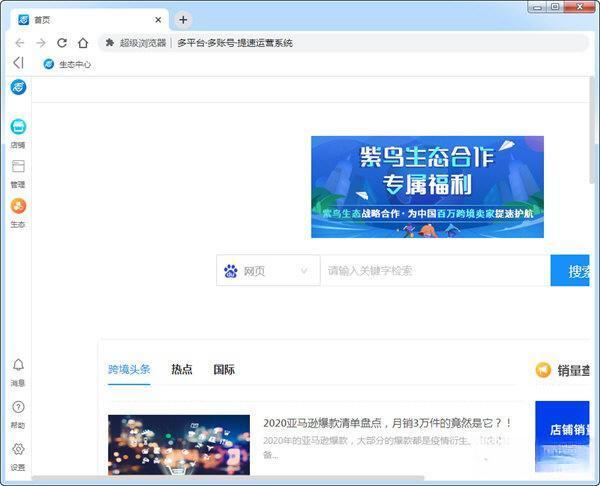Switch to 热点 tab
This screenshot has height=486, width=600.
(x=182, y=369)
